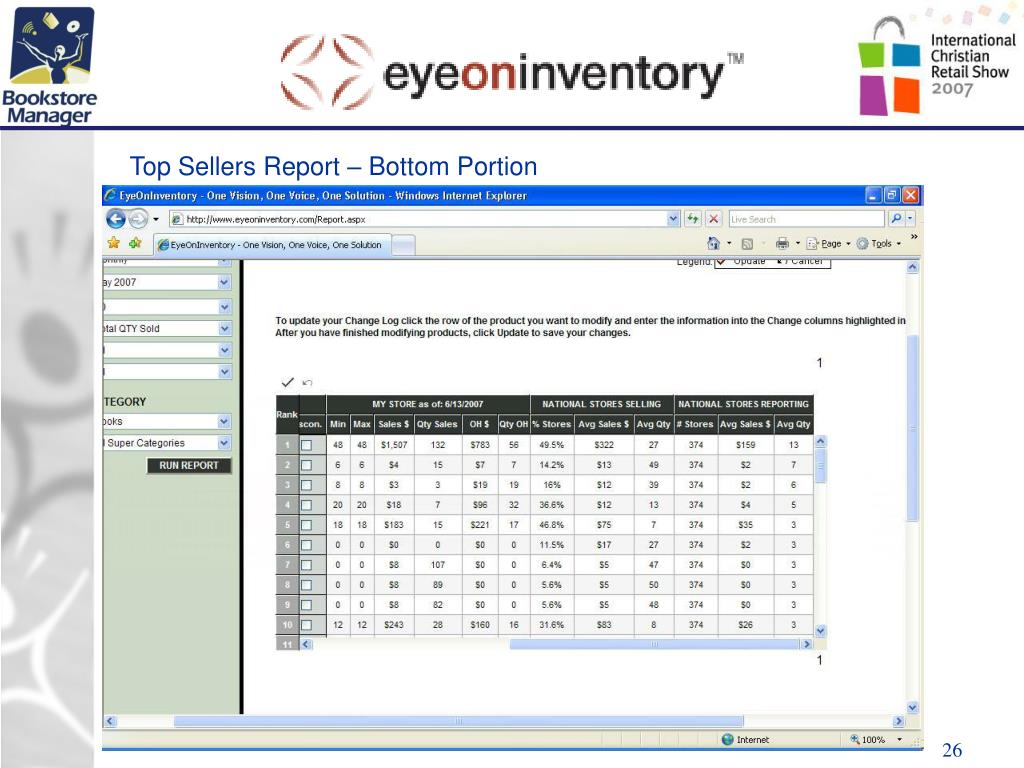Viewport: 1024px width, 768px height.
Task: Click the Sales $ column header
Action: [x=394, y=424]
